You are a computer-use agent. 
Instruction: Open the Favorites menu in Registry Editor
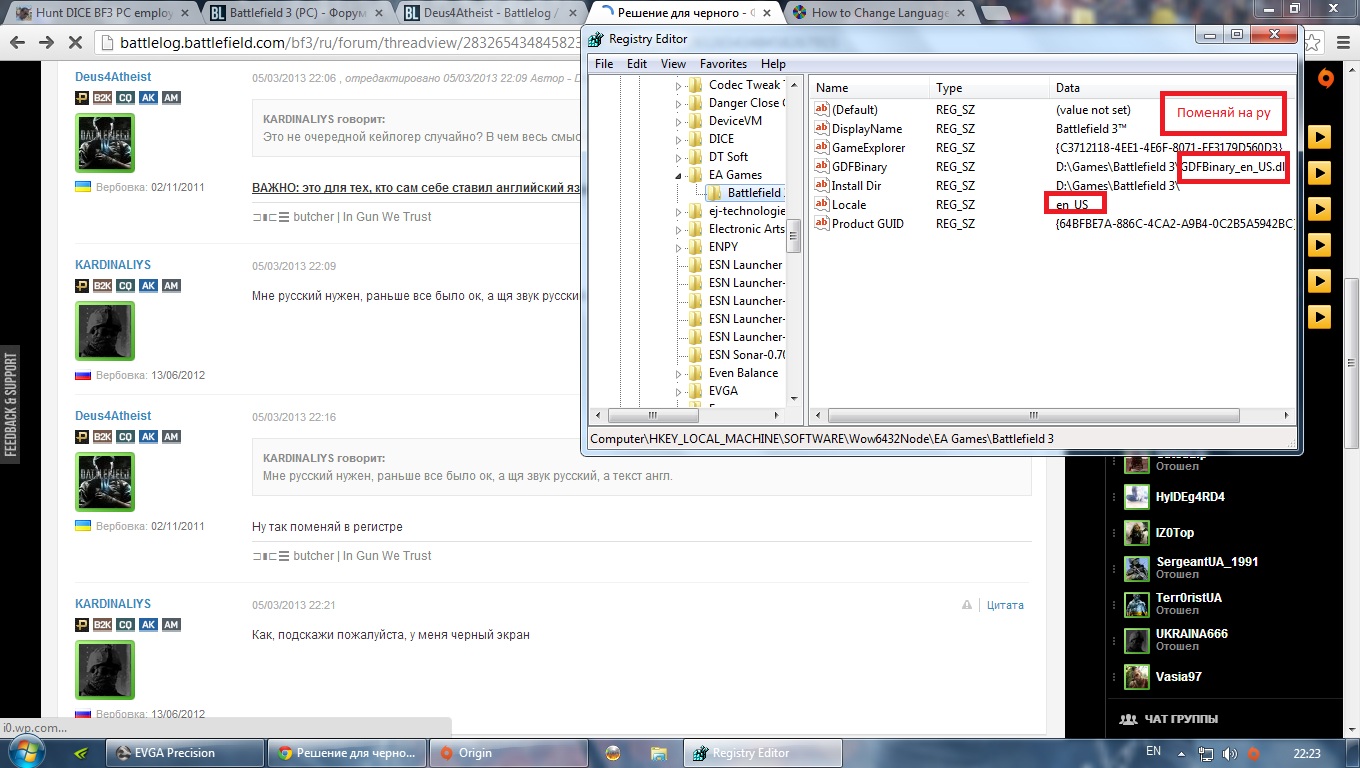click(723, 64)
